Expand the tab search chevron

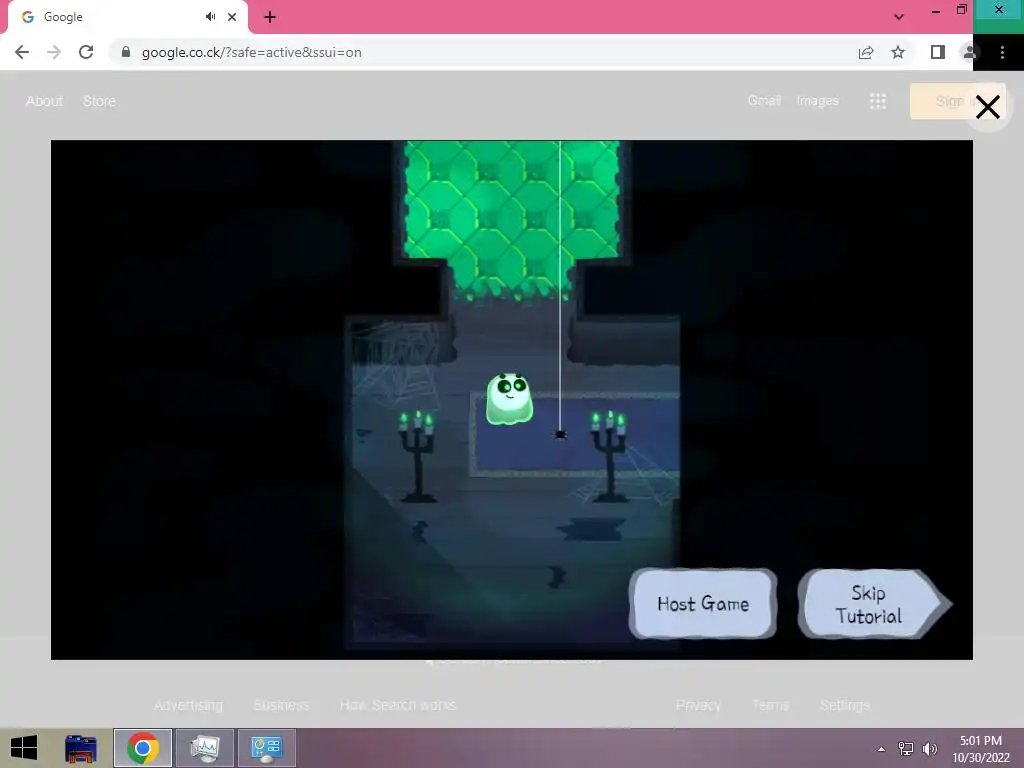(899, 17)
